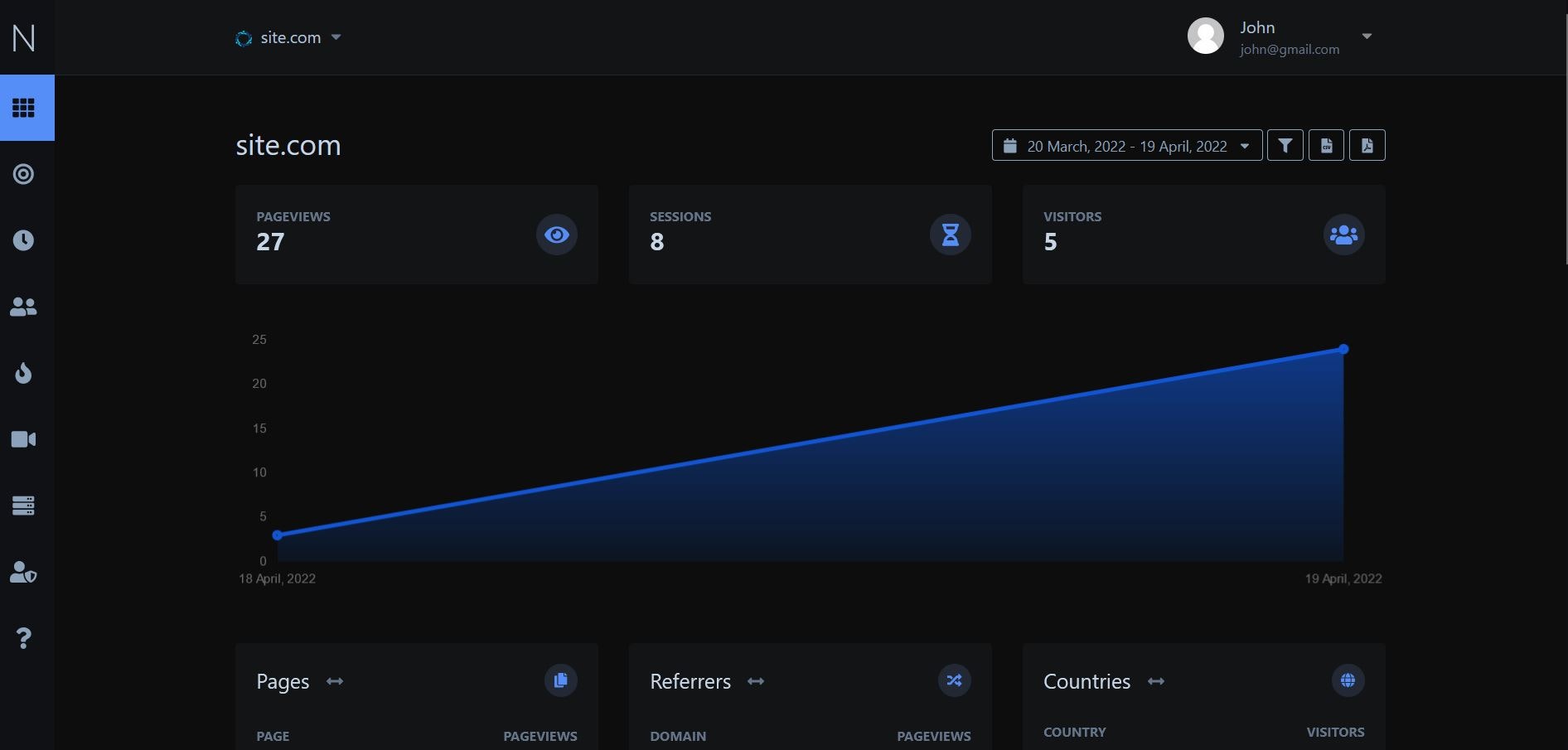This screenshot has height=750, width=1568.
Task: Open the Sessions clock icon in sidebar
Action: coord(24,240)
